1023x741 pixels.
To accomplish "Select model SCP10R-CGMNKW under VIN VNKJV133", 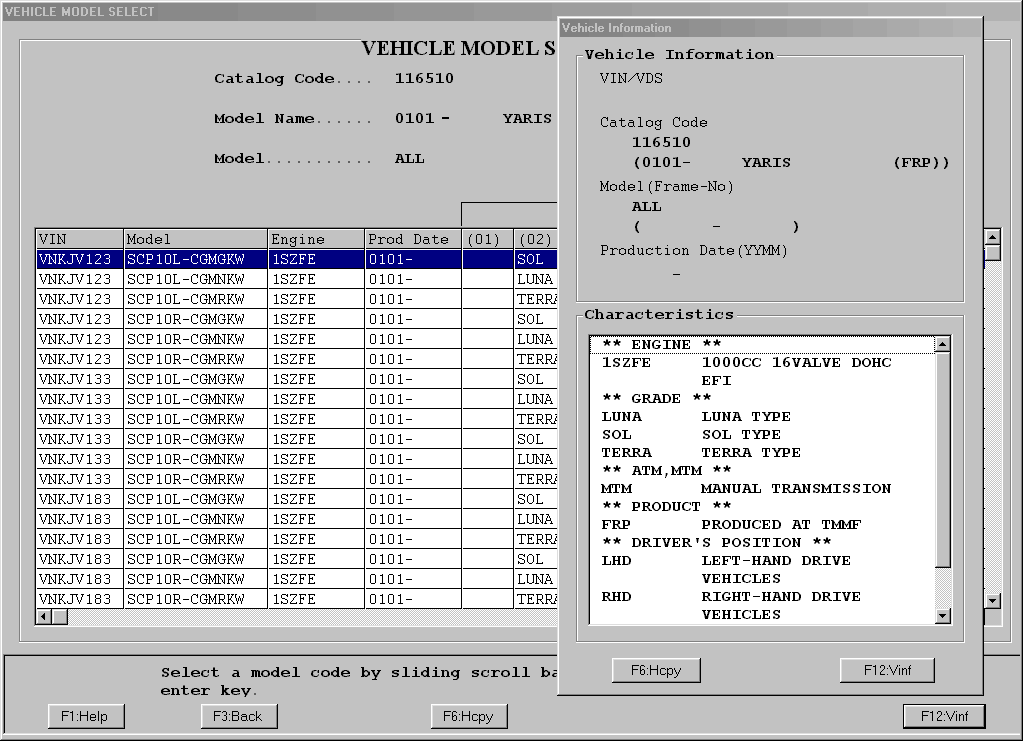I will click(x=297, y=459).
